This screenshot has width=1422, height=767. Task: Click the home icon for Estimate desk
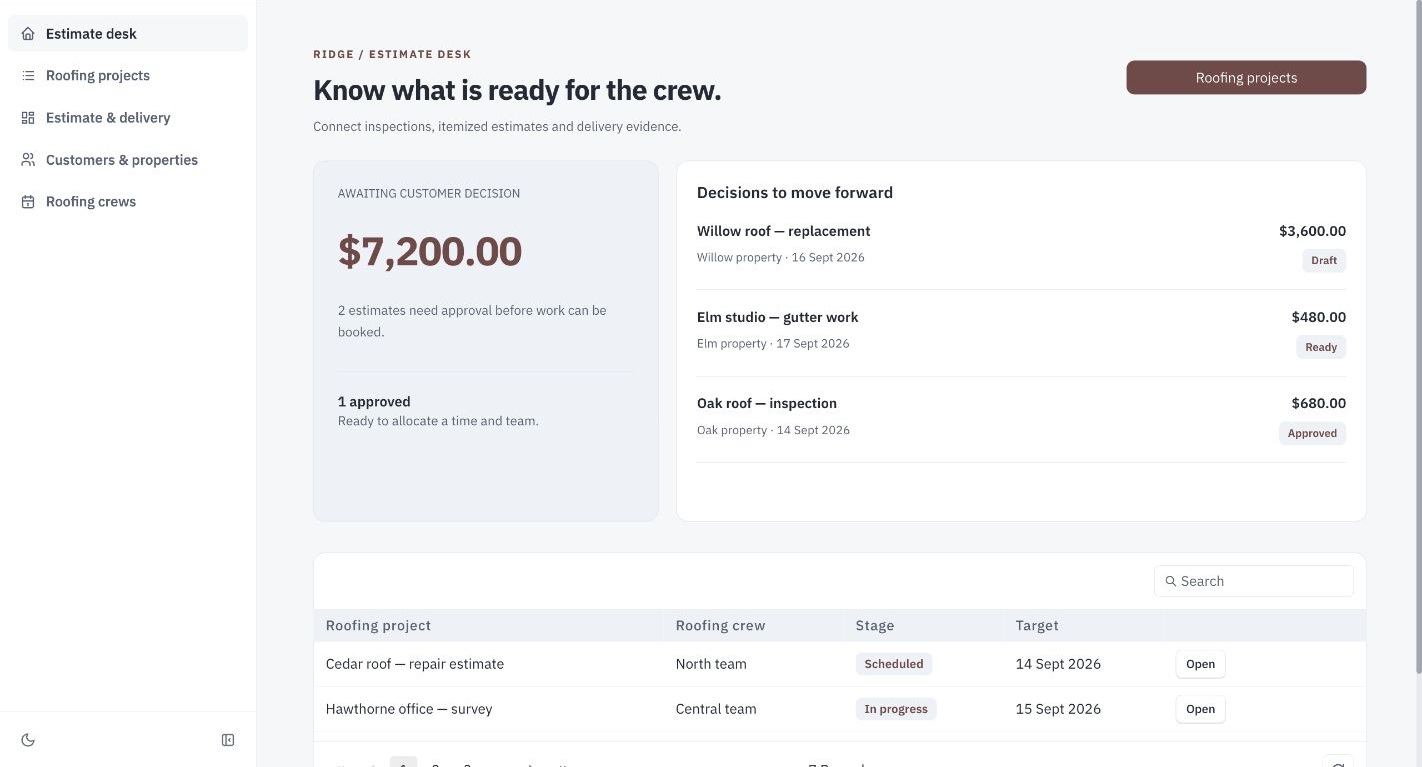(28, 34)
